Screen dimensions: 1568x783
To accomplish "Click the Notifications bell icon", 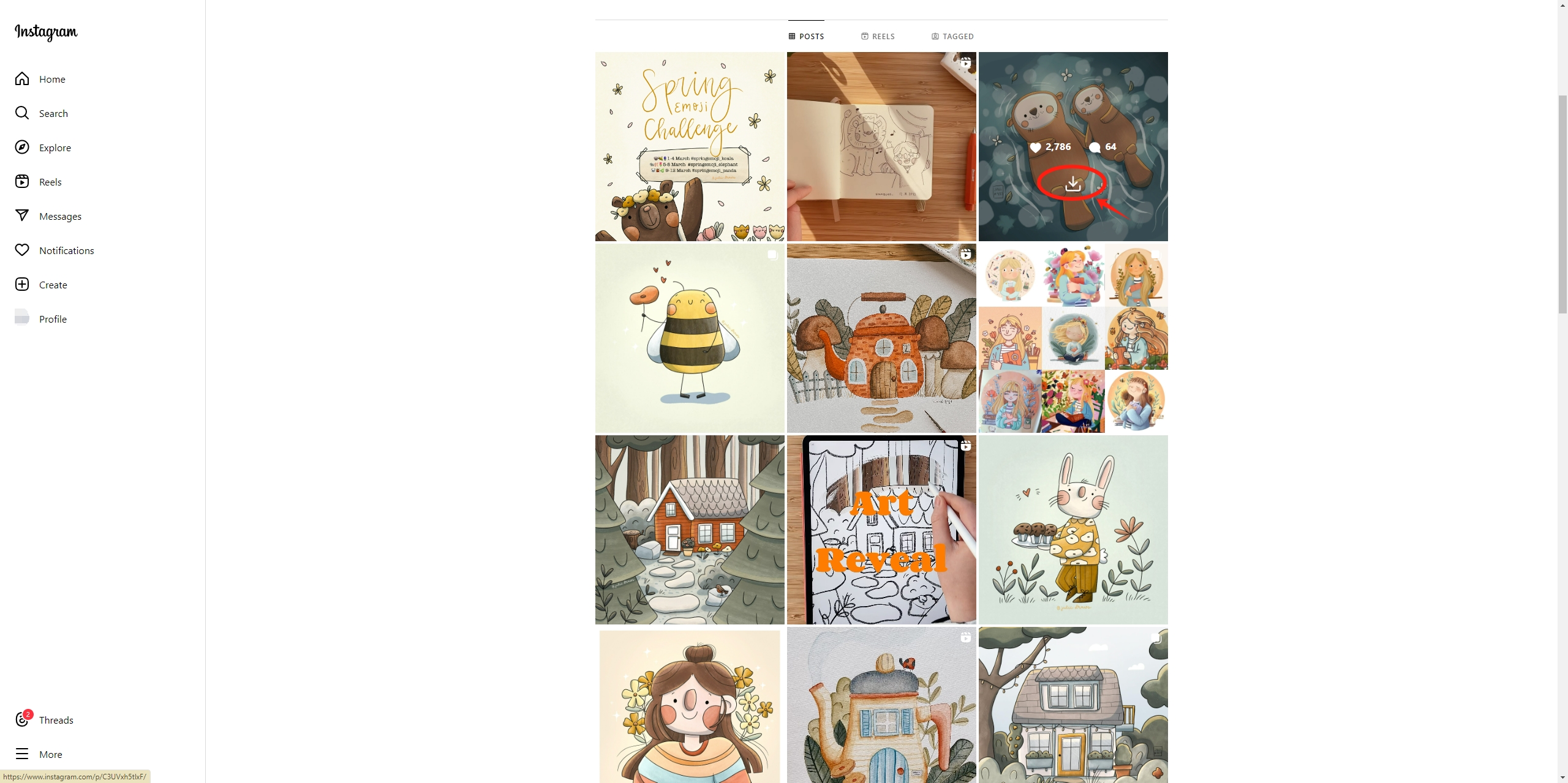I will [x=21, y=250].
